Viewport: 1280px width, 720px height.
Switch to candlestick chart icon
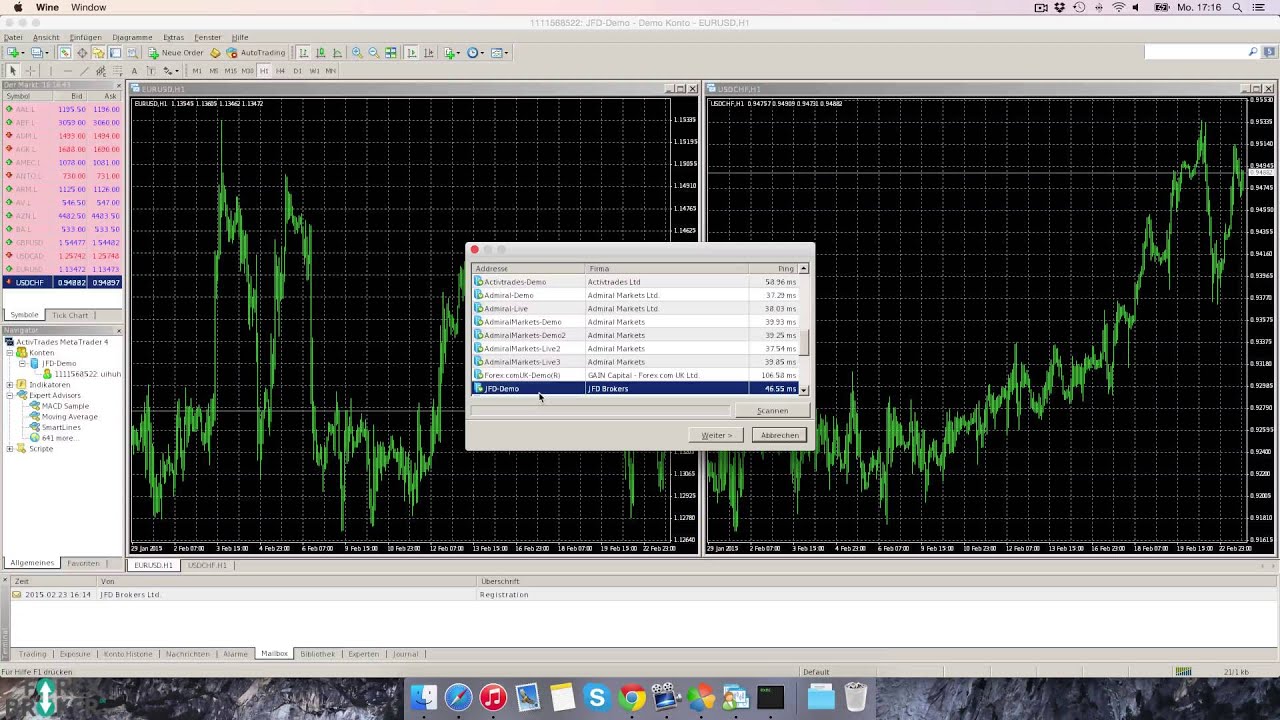(320, 52)
